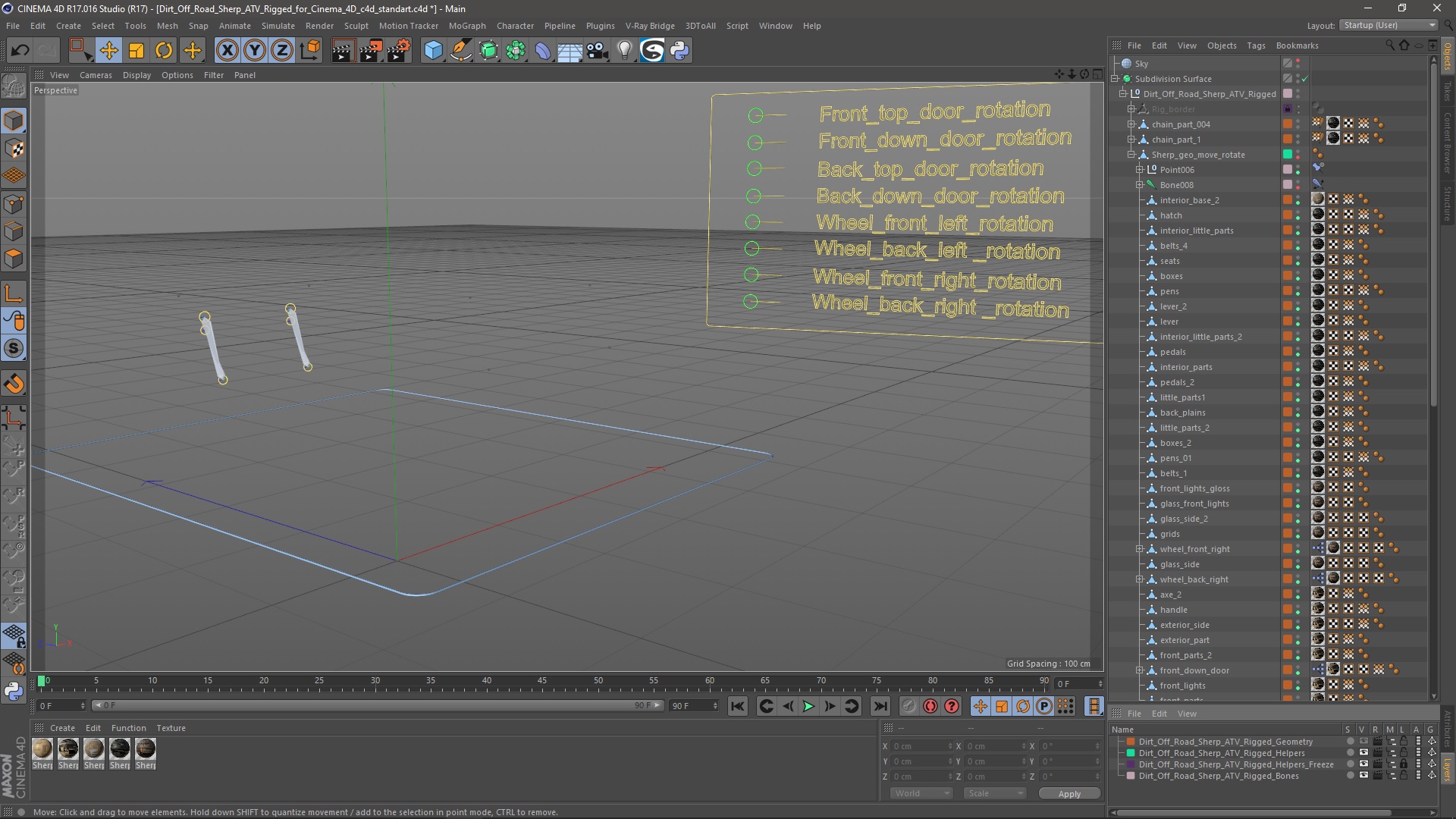The image size is (1456, 819).
Task: Open the Camera objects icon
Action: click(598, 51)
